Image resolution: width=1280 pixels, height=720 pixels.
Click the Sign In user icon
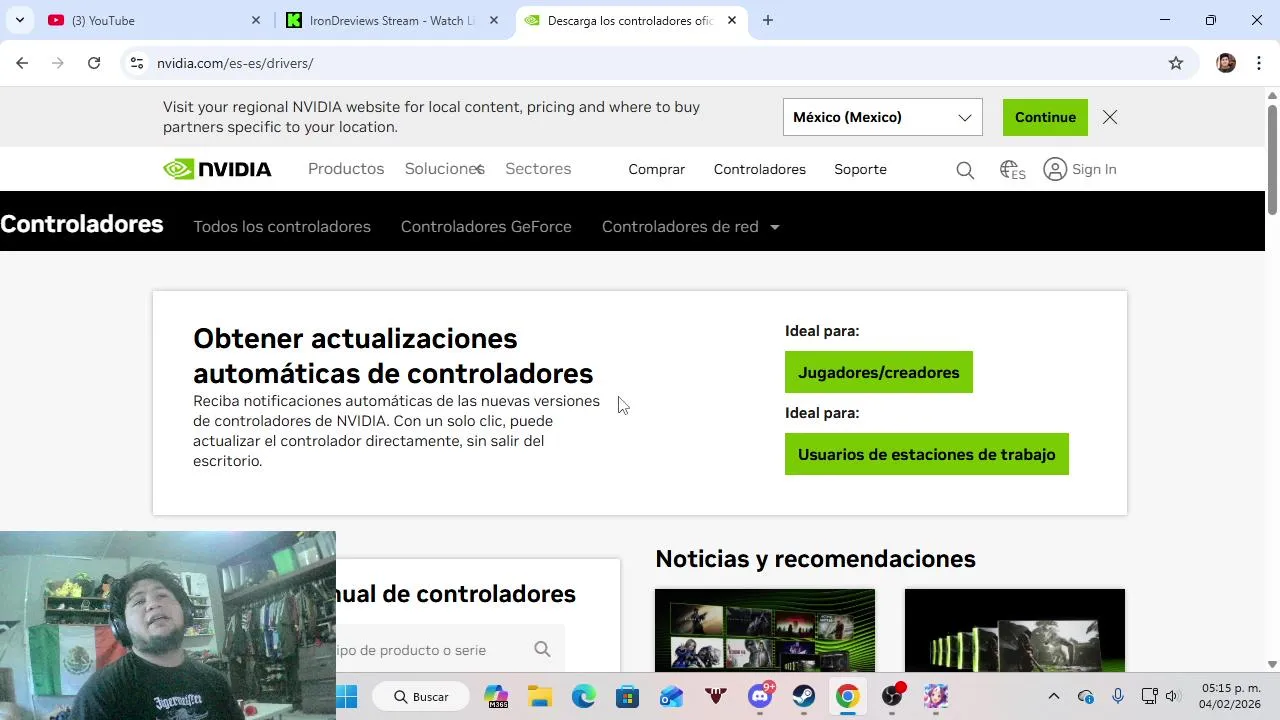(1055, 169)
